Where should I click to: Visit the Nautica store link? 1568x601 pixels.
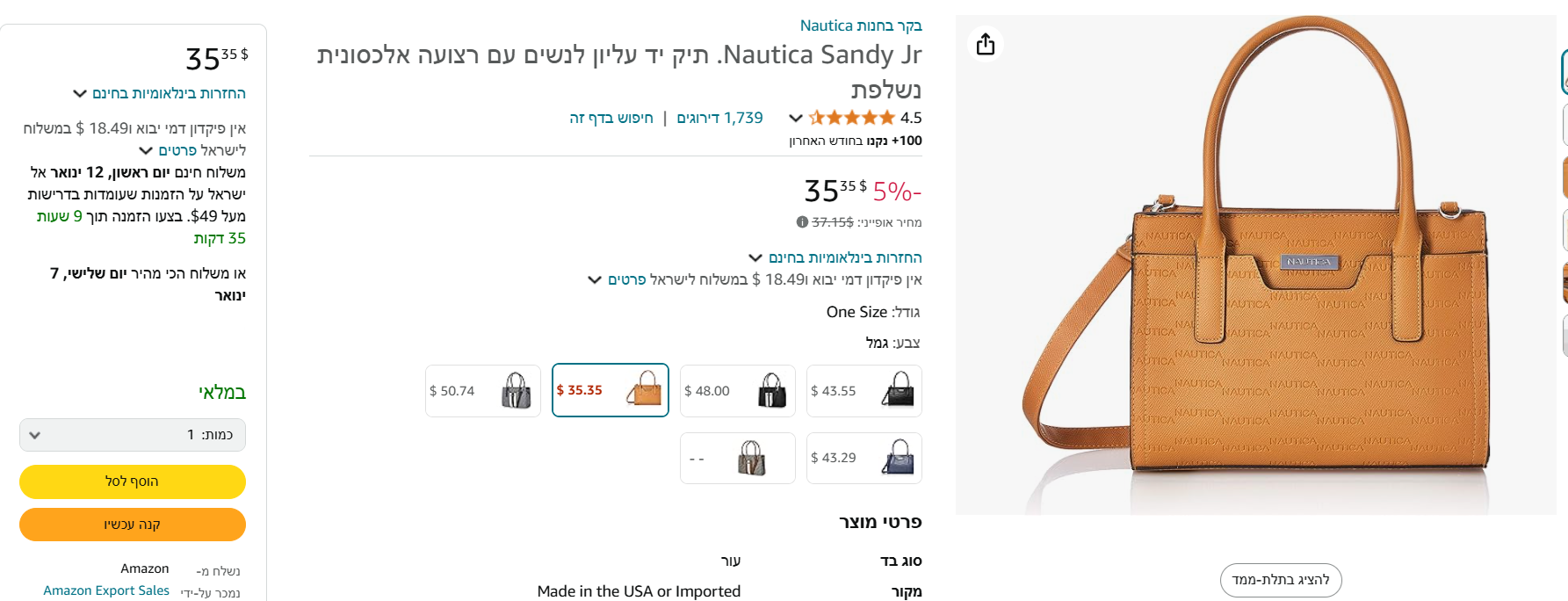coord(861,25)
